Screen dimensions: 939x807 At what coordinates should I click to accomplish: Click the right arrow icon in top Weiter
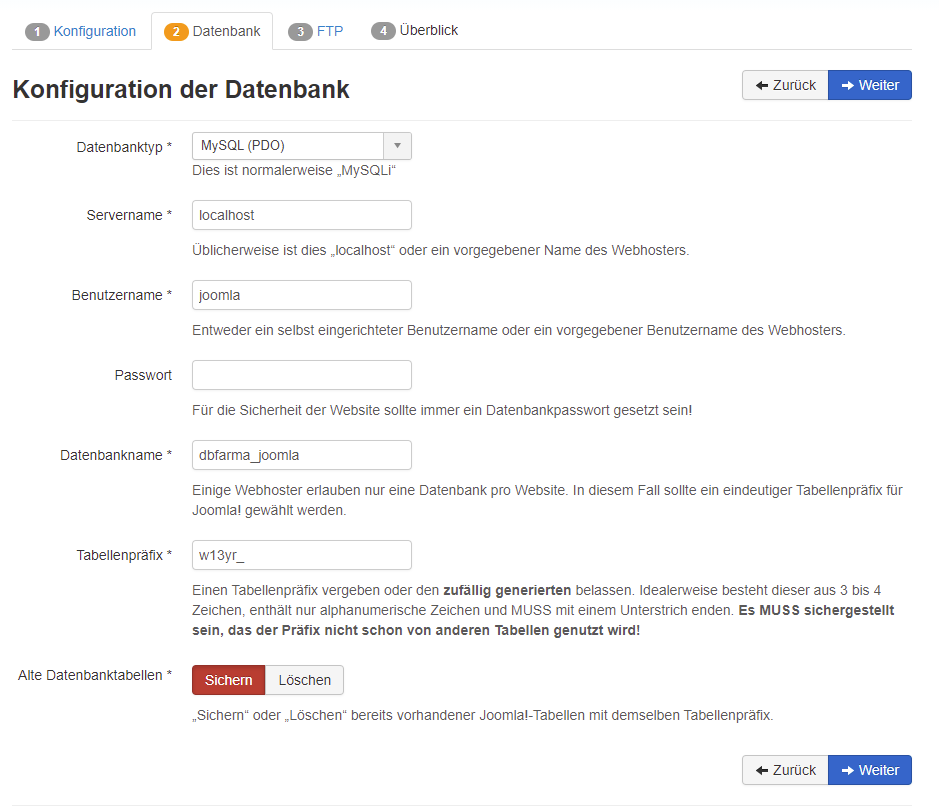(847, 86)
